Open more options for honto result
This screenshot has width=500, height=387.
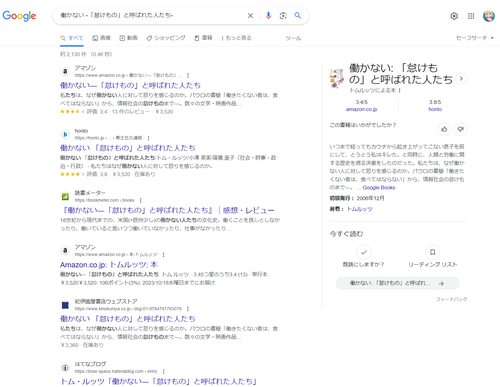[x=148, y=138]
